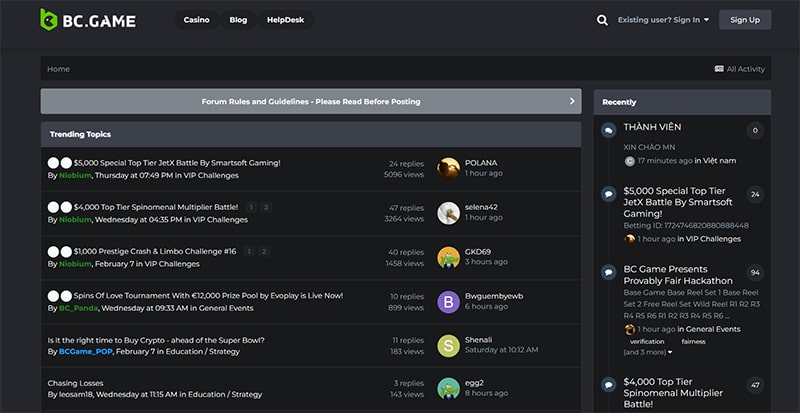Click the speech bubble icon beside Provably Fair Hackathon

pos(608,272)
